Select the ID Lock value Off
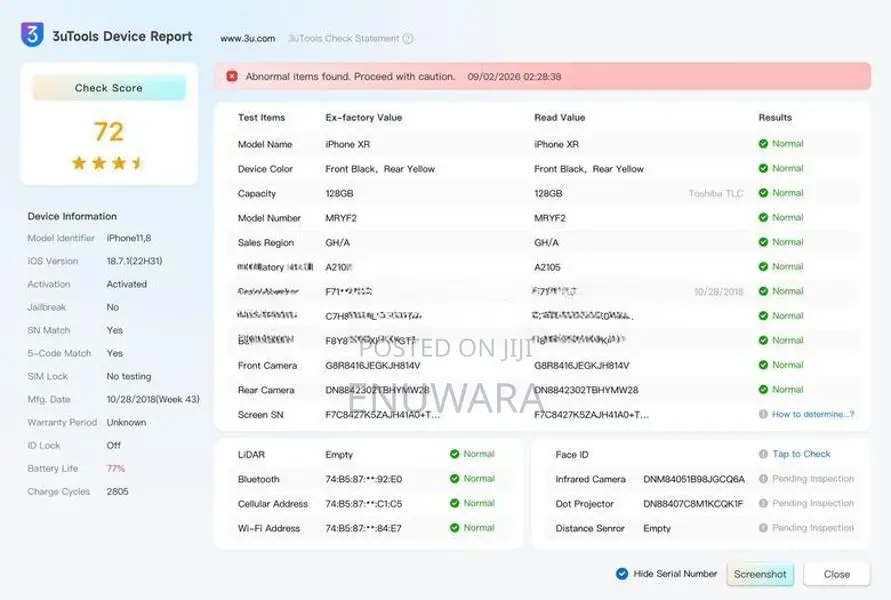891x600 pixels. click(x=114, y=445)
